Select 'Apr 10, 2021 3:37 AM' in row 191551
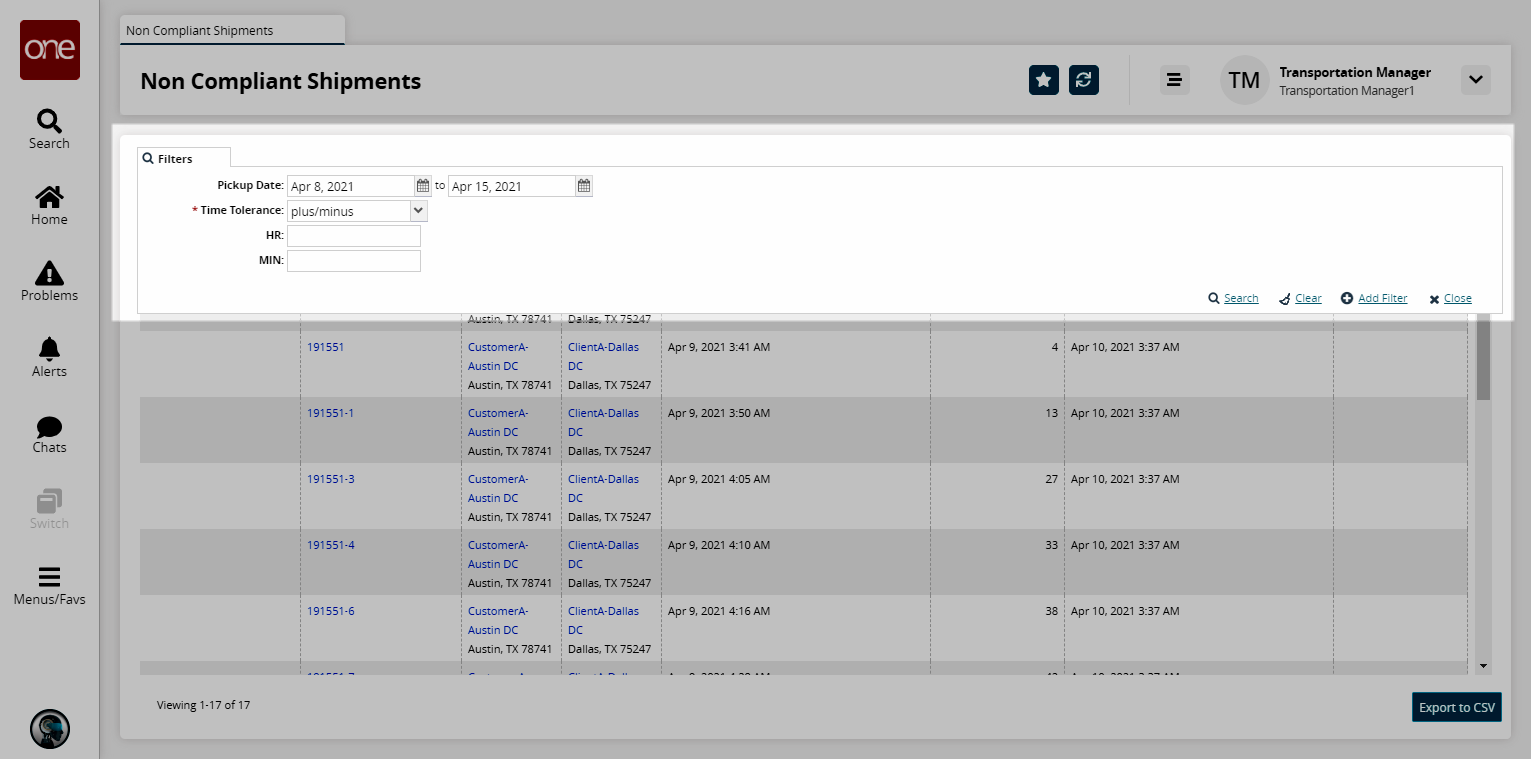1531x759 pixels. coord(1125,347)
